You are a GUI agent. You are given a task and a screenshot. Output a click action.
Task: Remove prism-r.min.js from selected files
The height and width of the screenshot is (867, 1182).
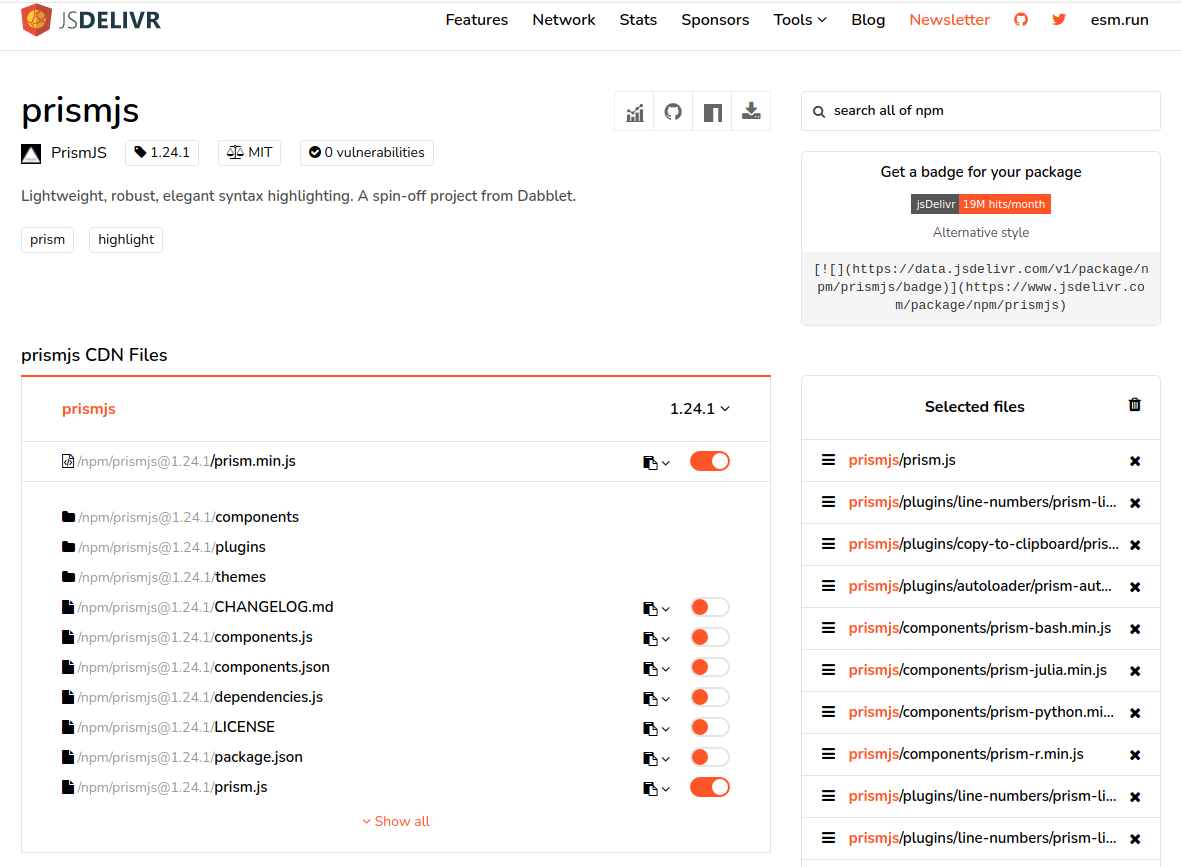1135,755
